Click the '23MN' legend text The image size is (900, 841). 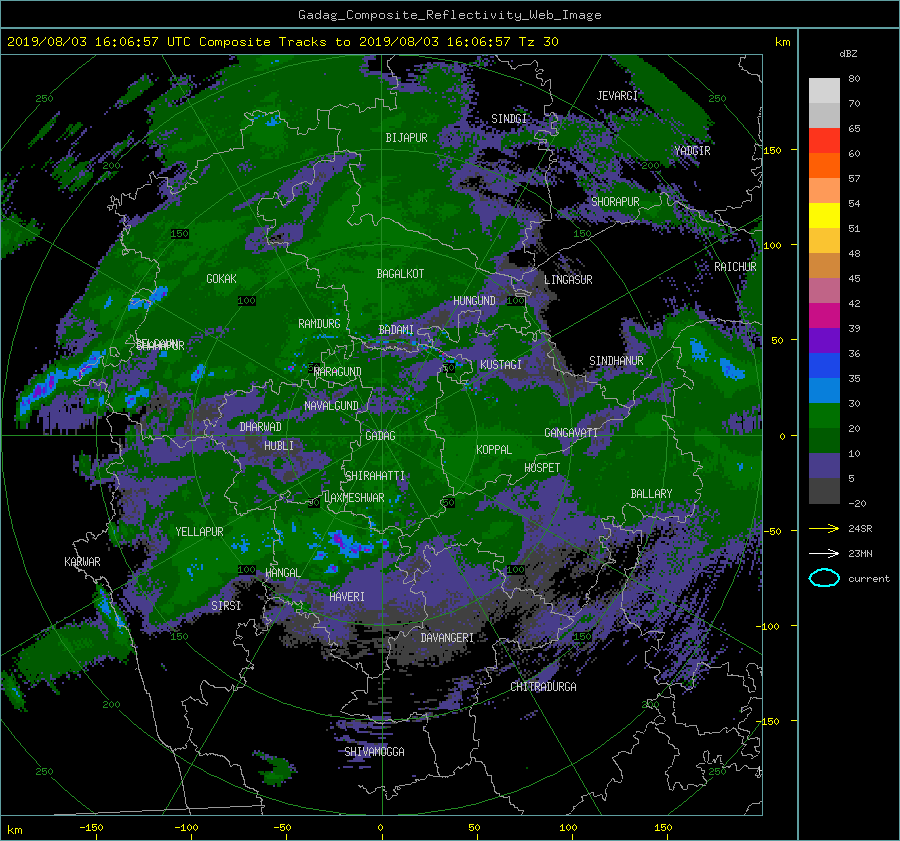pyautogui.click(x=860, y=553)
